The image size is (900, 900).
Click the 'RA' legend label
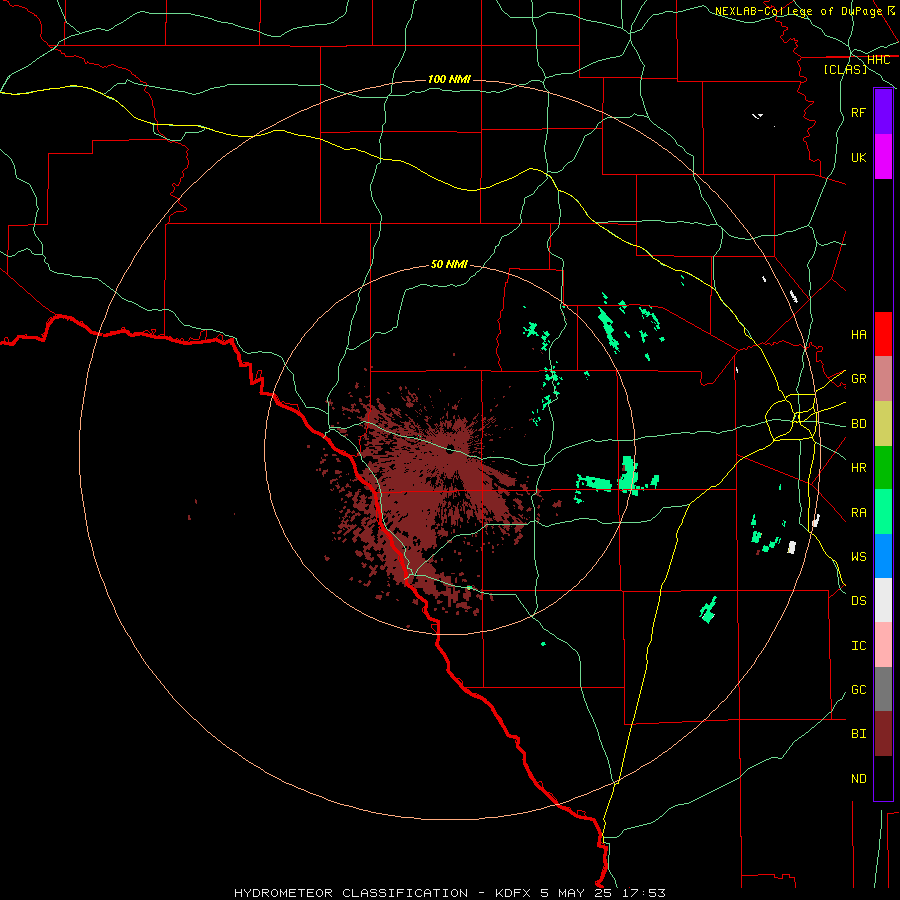tap(858, 513)
